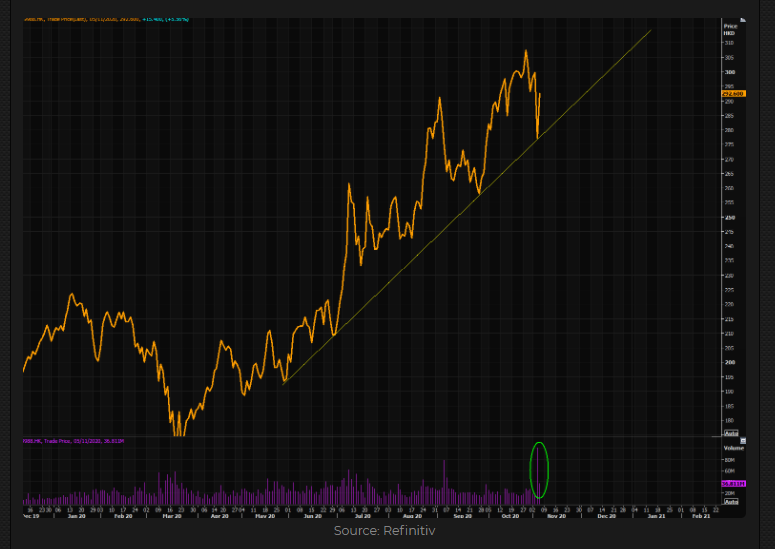Viewport: 775px width, 549px height.
Task: Click the Mar 20 month label
Action: click(x=172, y=516)
